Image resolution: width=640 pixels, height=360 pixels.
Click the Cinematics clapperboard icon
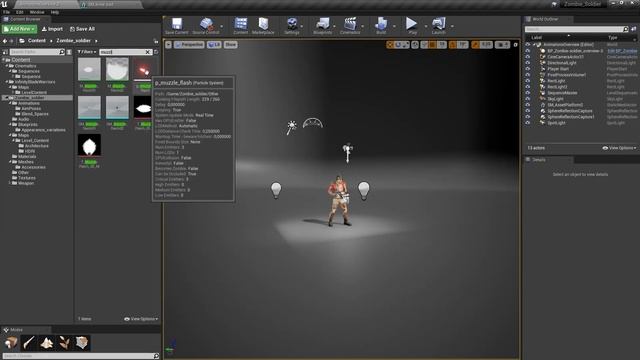pos(350,24)
